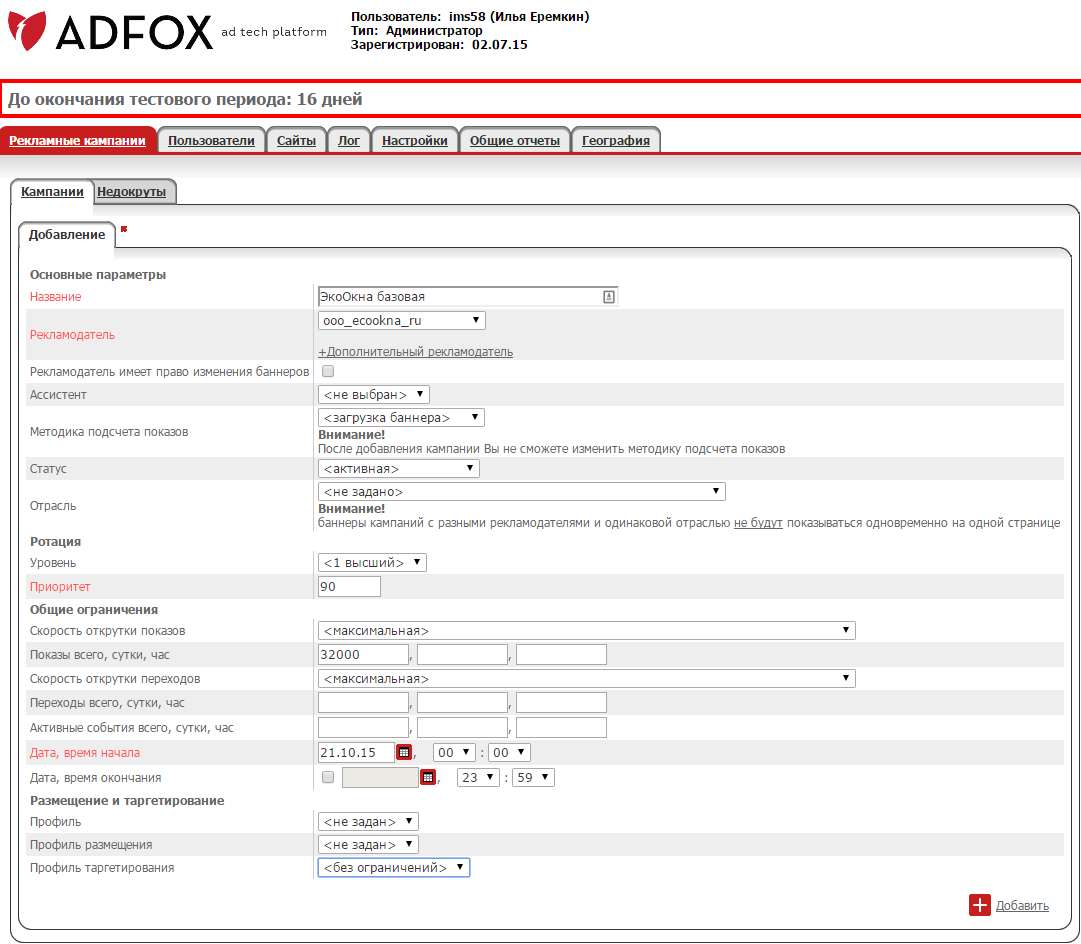This screenshot has height=944, width=1081.
Task: Expand Профиль таргетирования dropdown
Action: (393, 868)
